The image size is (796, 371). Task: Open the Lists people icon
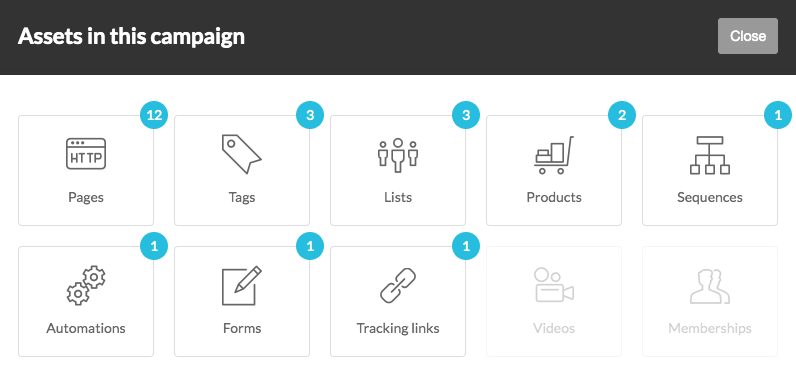[x=398, y=155]
